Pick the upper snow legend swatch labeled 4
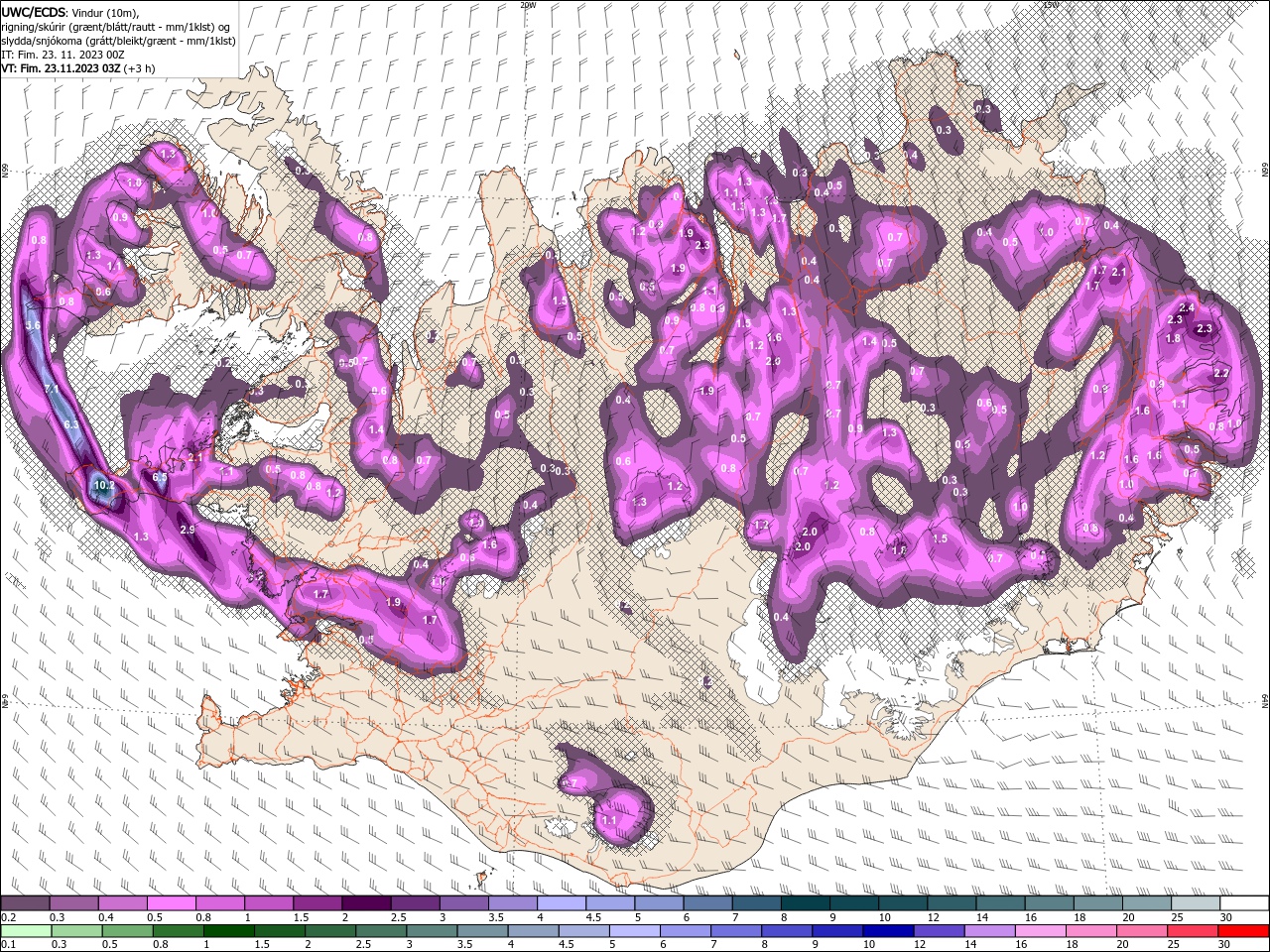Image resolution: width=1270 pixels, height=952 pixels. pos(561,903)
